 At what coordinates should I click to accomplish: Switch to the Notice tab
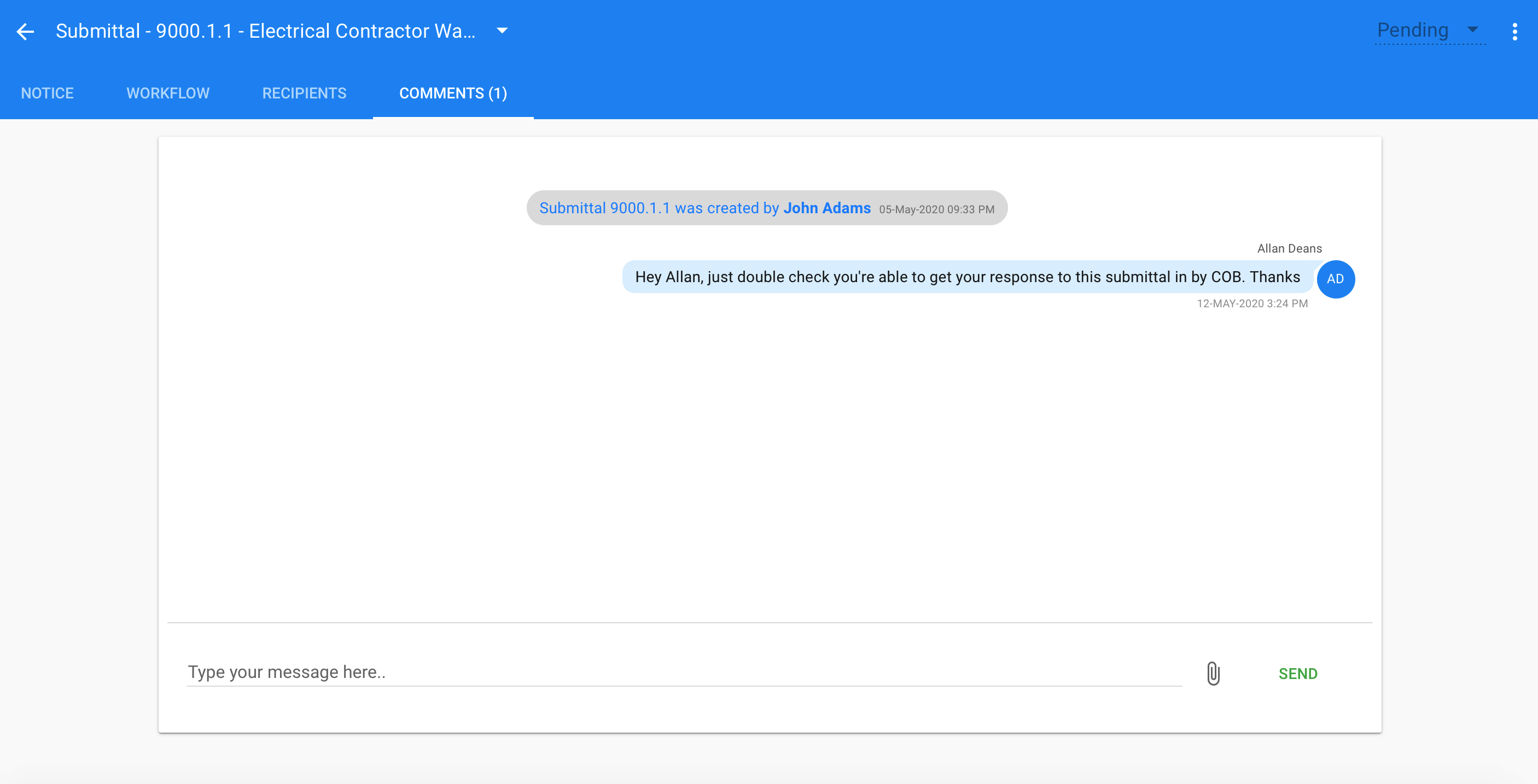(x=47, y=93)
